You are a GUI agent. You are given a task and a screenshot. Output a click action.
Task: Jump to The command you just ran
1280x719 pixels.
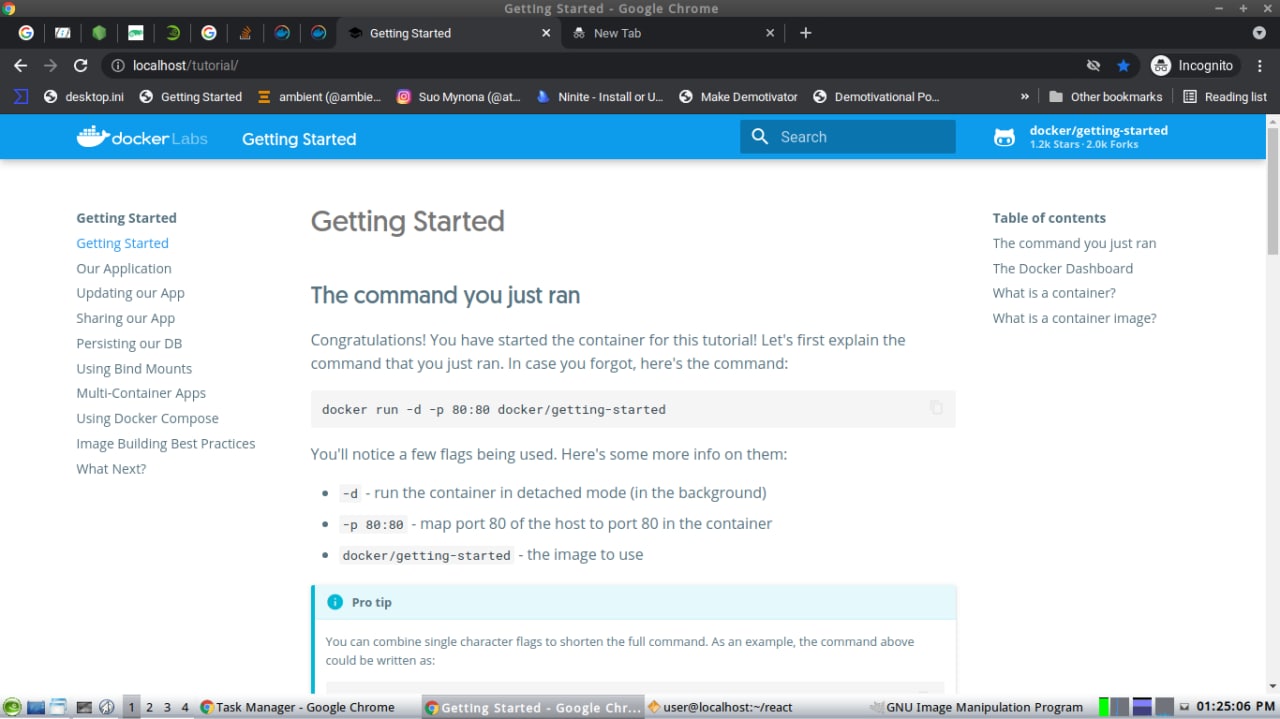[x=1074, y=243]
